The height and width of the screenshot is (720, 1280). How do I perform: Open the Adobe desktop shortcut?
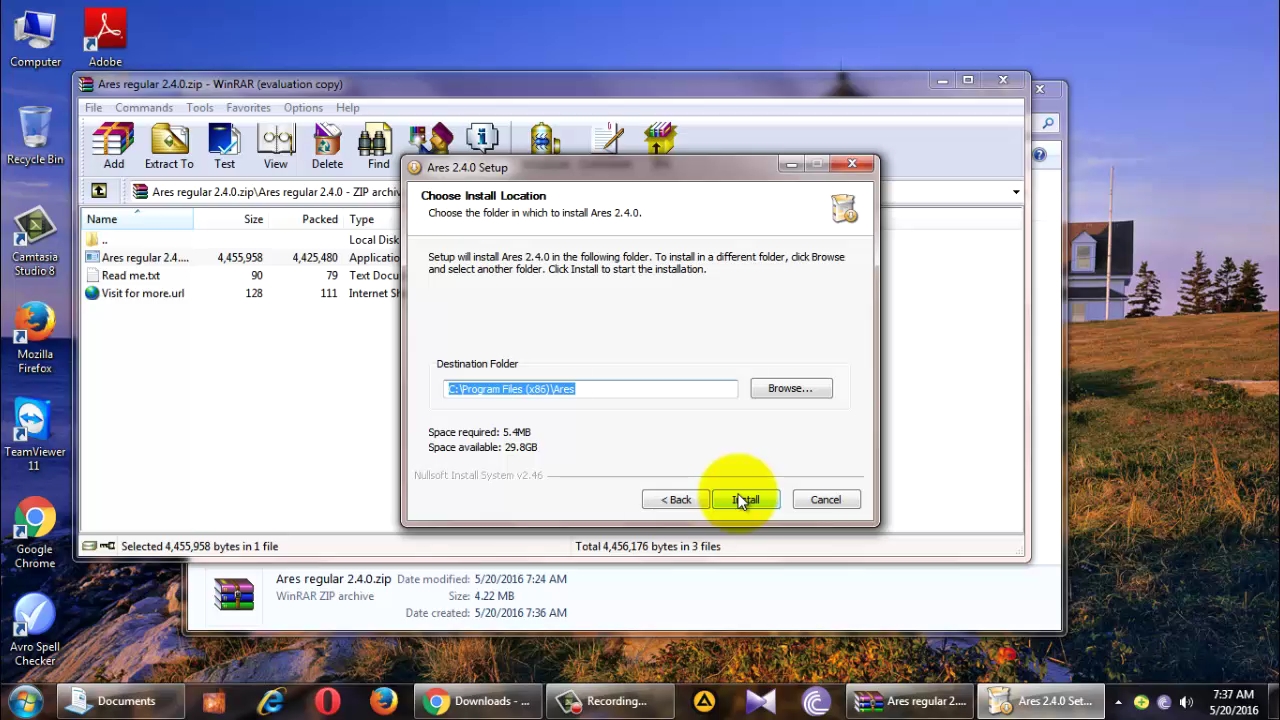click(x=105, y=38)
